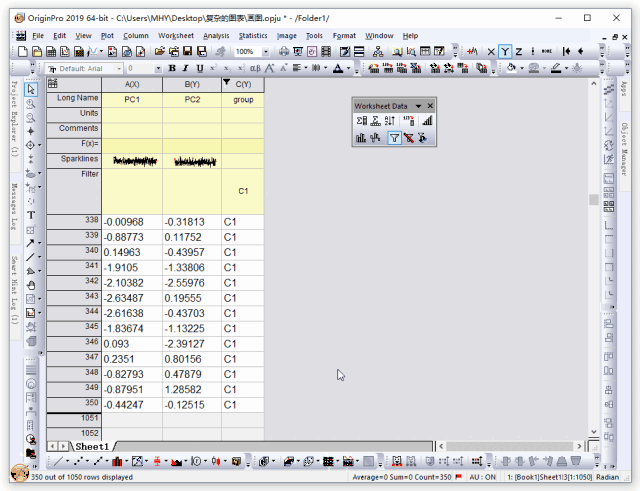Image resolution: width=640 pixels, height=491 pixels.
Task: Open the File menu
Action: tap(38, 36)
